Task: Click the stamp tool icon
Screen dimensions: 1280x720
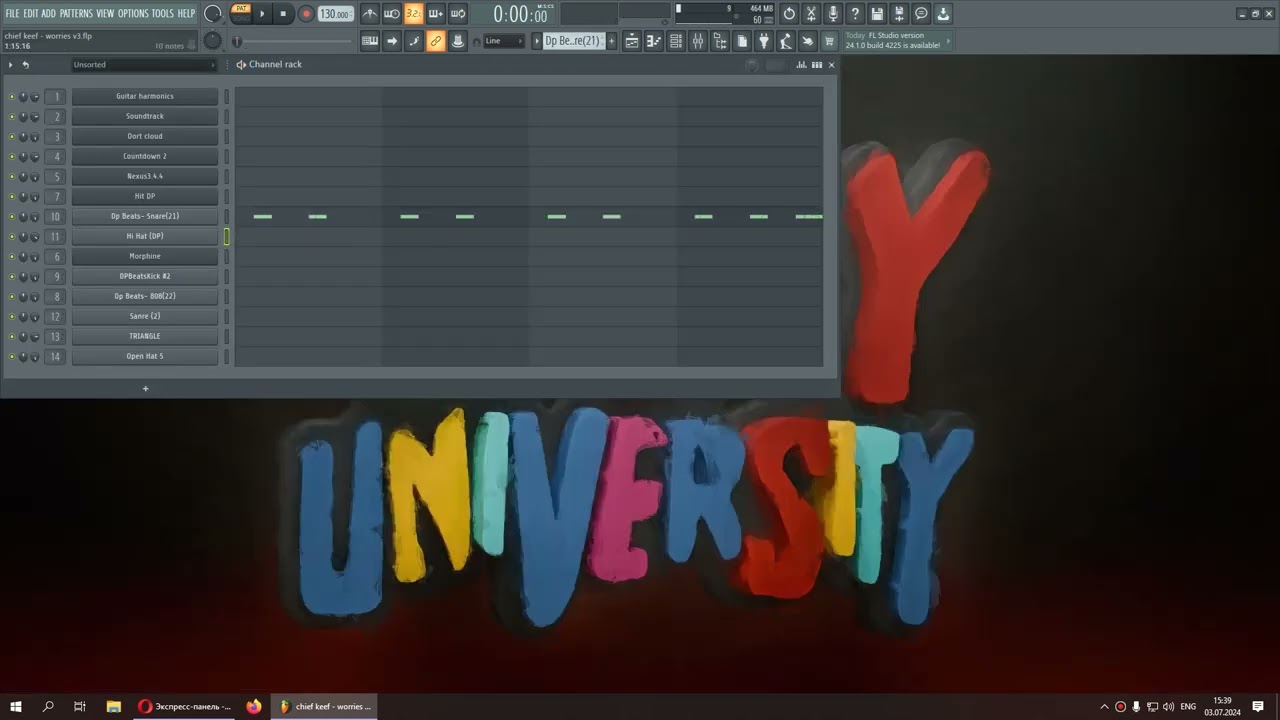Action: (458, 41)
